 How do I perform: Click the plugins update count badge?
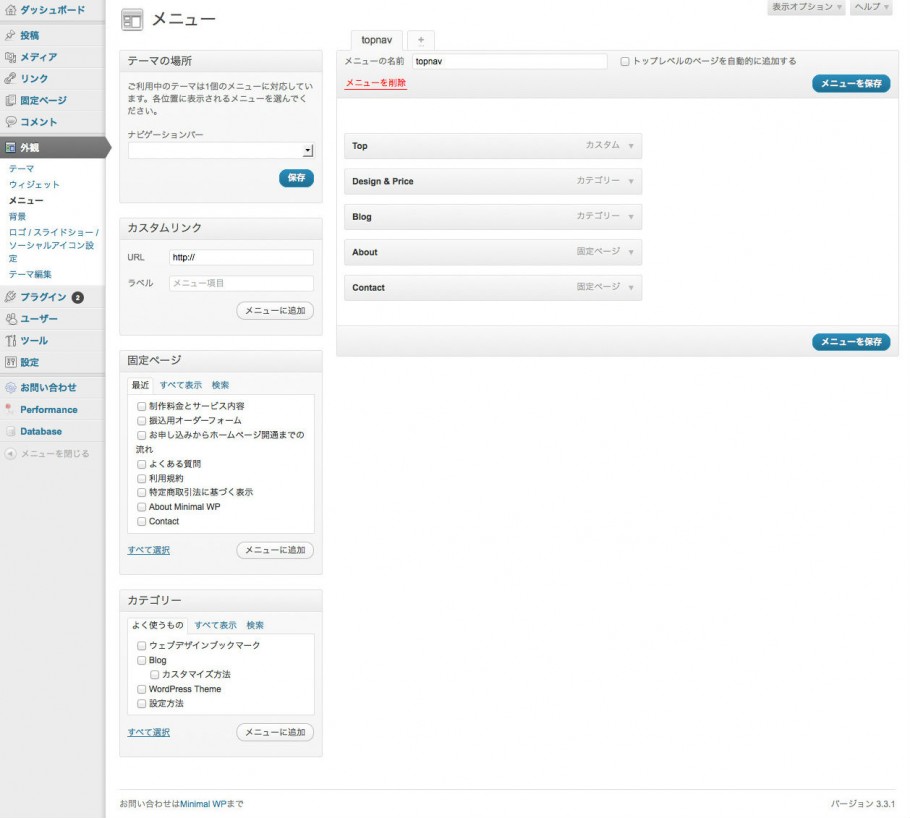pyautogui.click(x=78, y=298)
